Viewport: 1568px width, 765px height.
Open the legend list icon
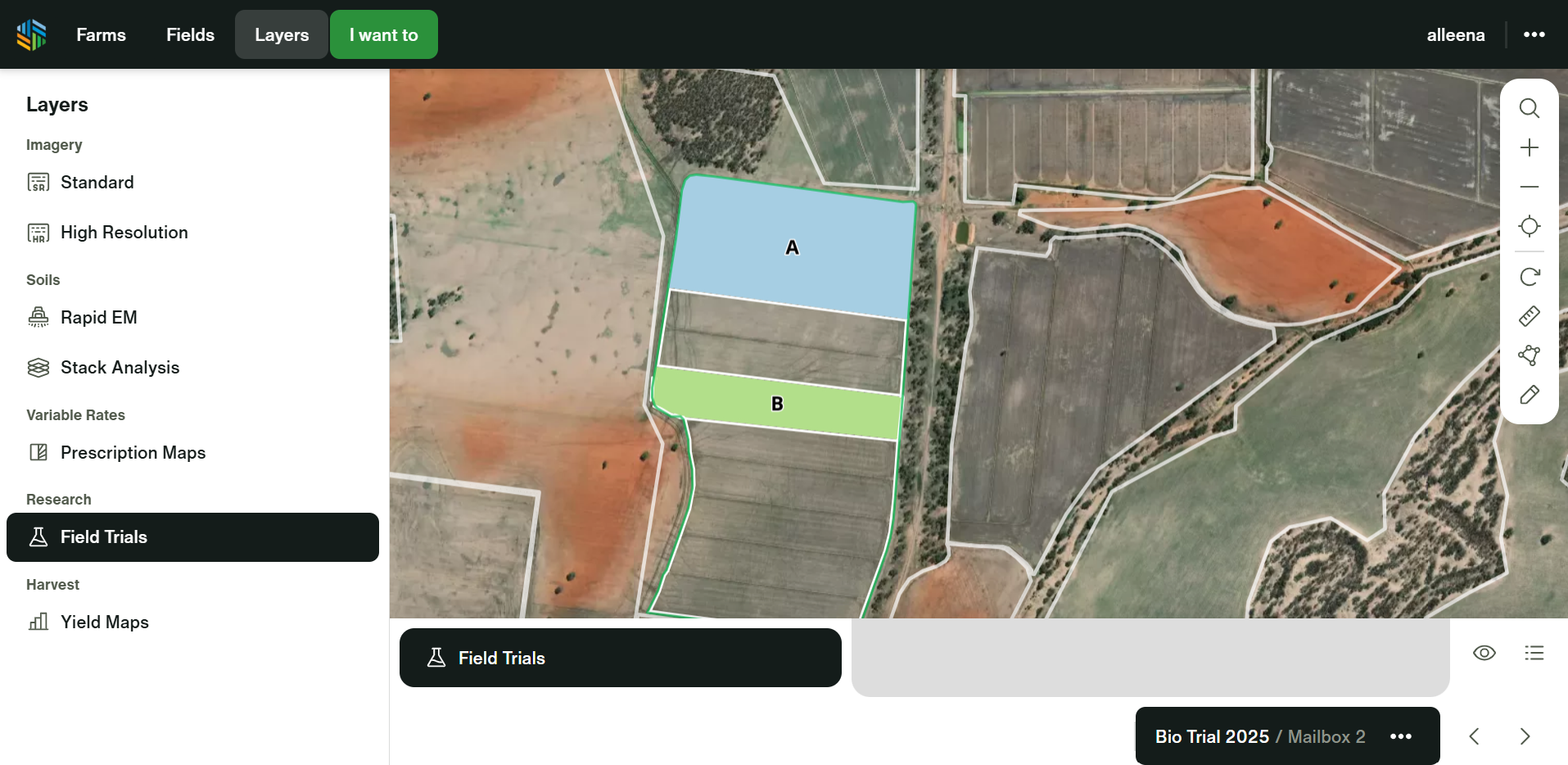(x=1534, y=653)
